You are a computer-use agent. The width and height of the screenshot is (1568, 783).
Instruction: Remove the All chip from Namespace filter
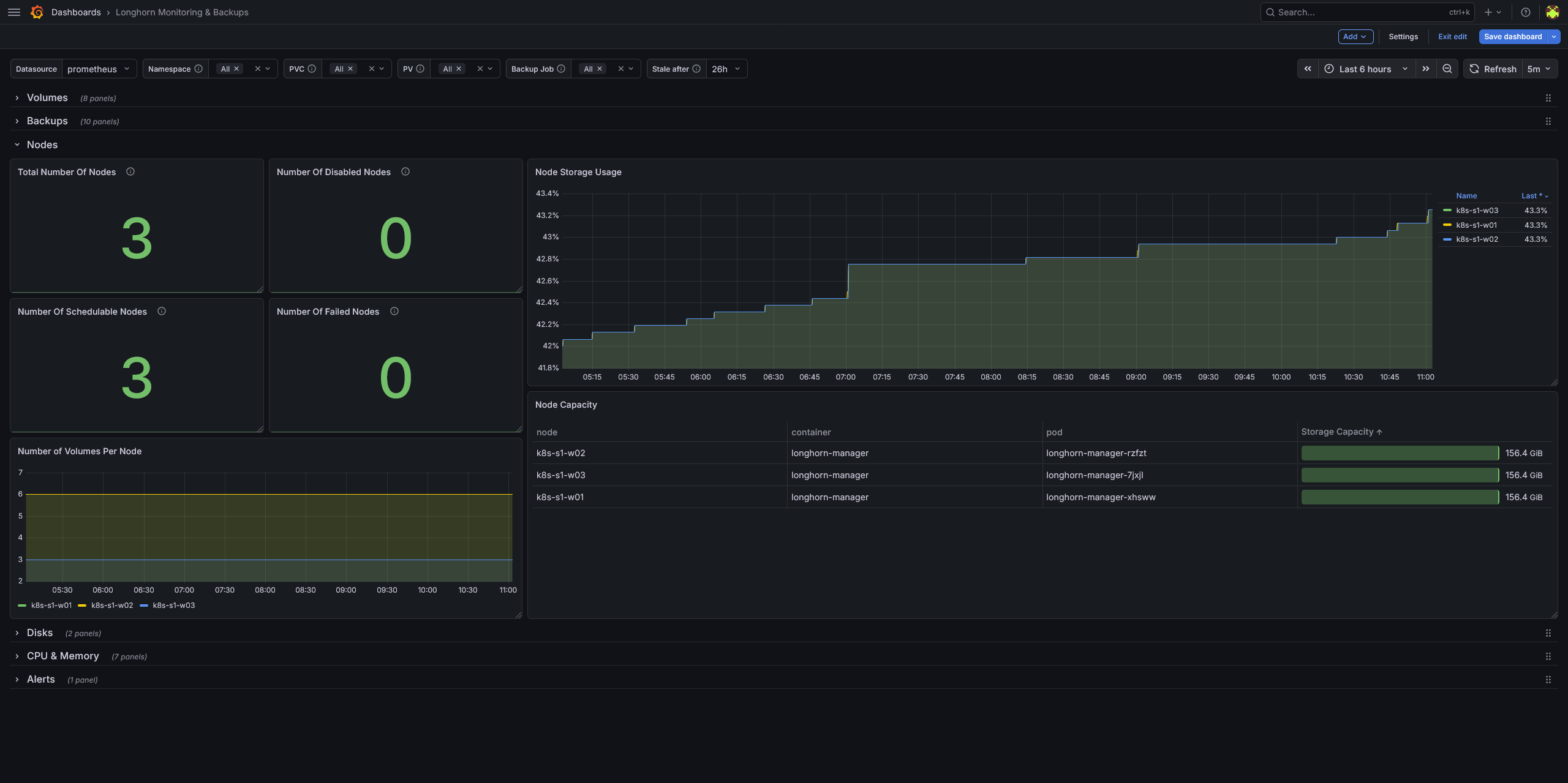(236, 69)
